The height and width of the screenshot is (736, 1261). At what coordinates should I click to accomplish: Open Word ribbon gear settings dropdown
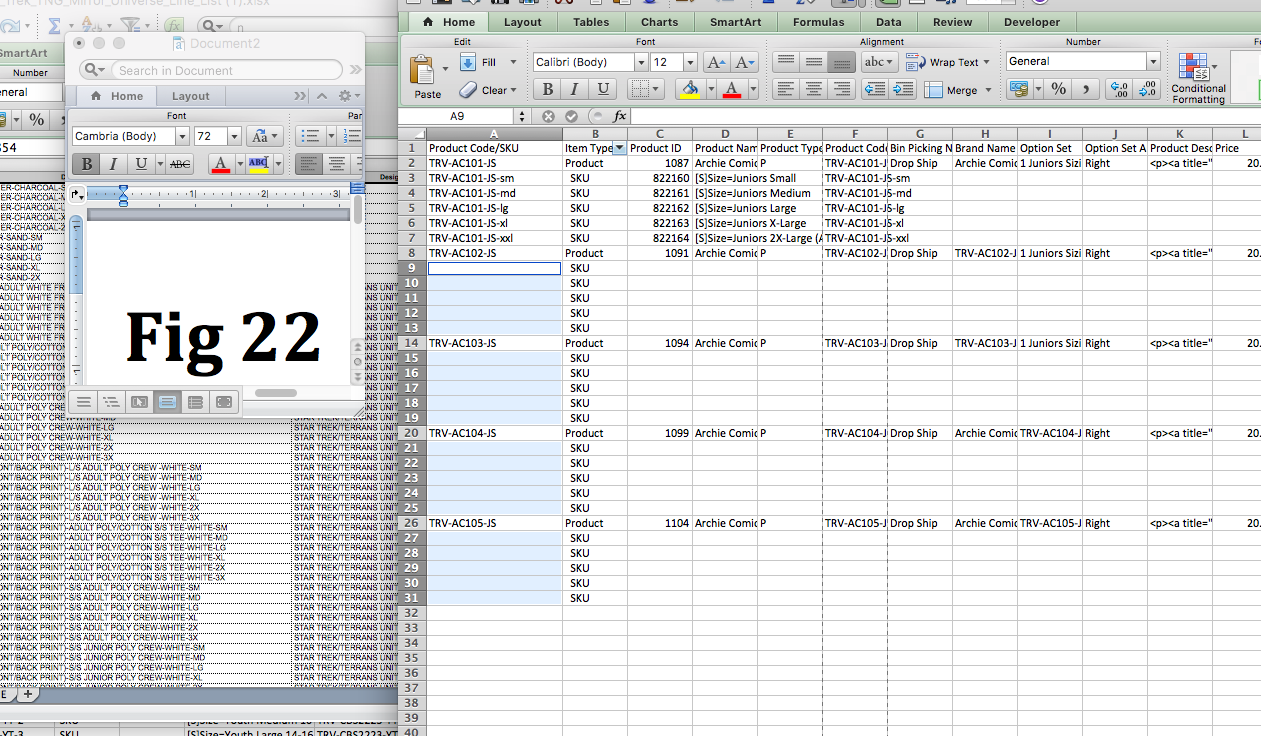coord(348,96)
